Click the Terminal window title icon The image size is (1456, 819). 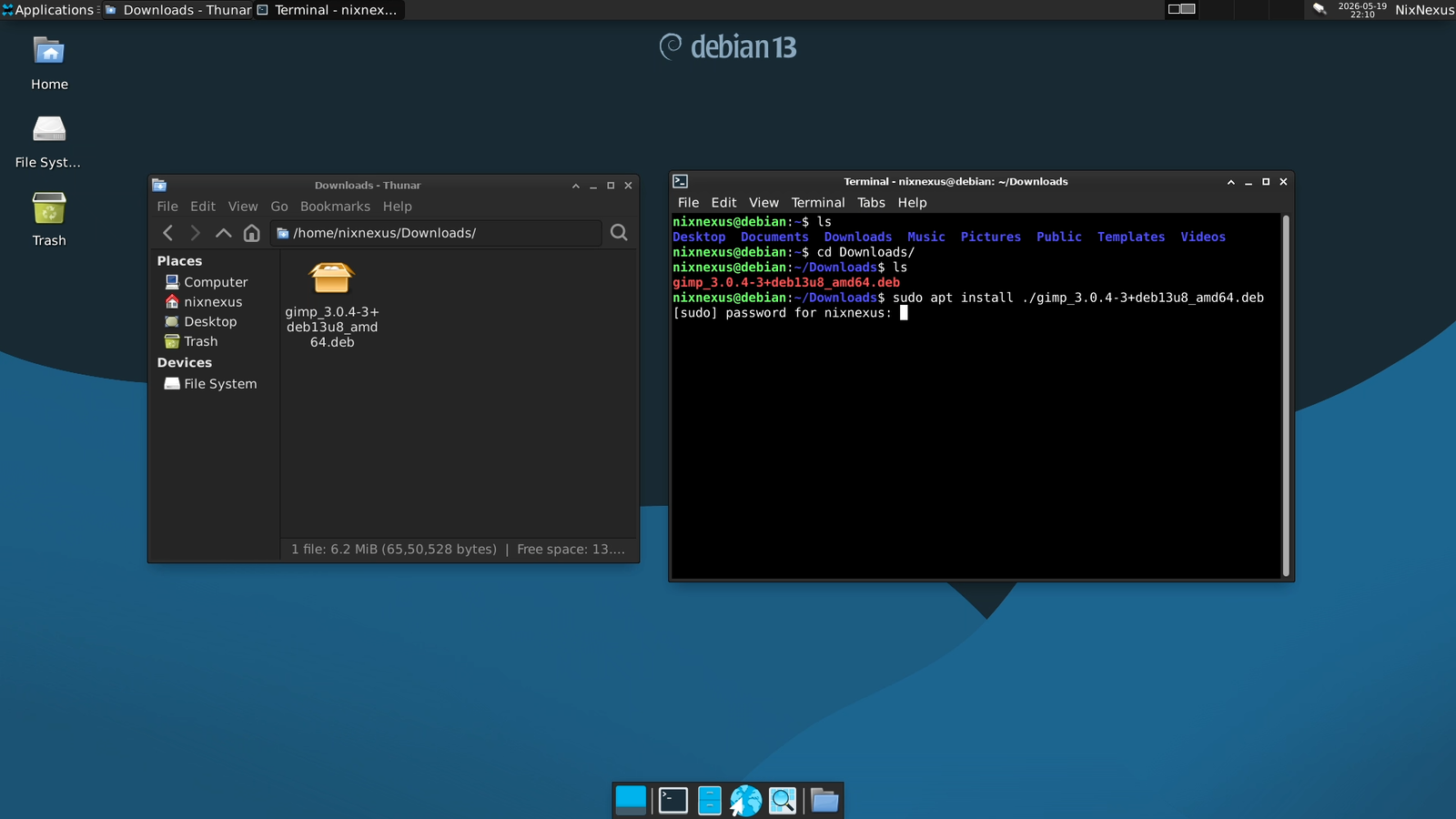pyautogui.click(x=680, y=182)
